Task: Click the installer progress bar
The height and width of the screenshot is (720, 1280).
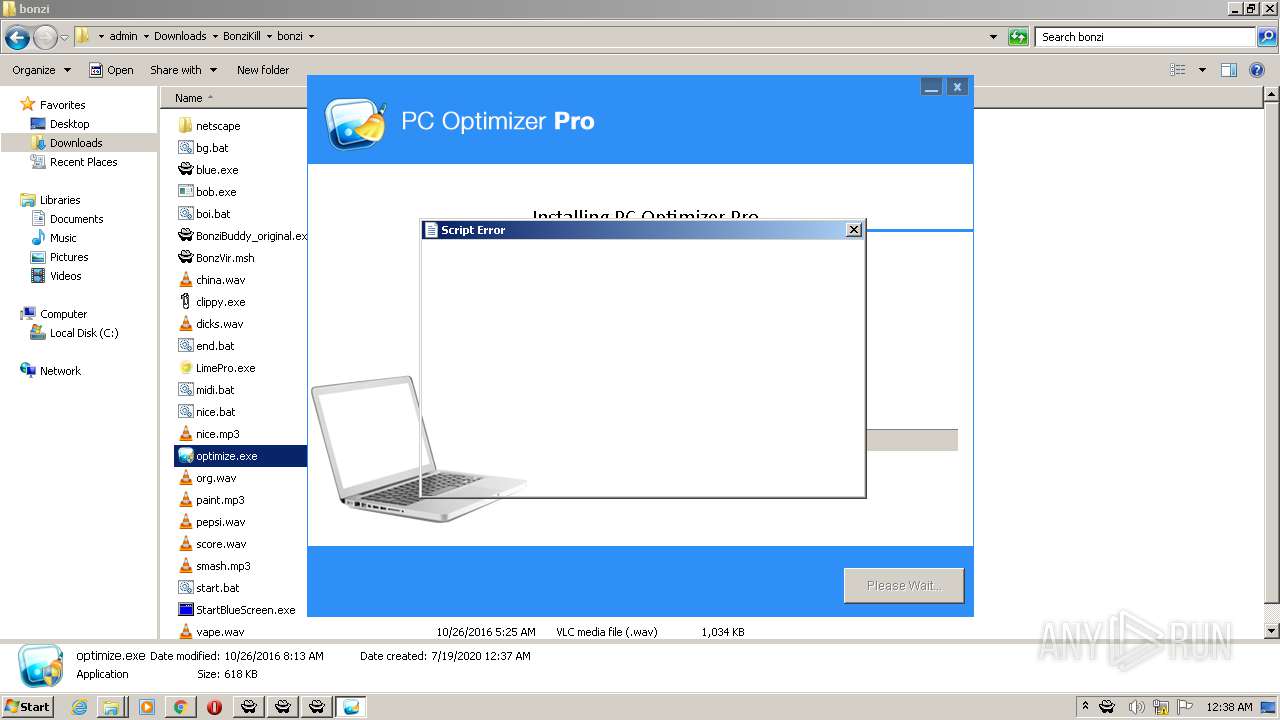Action: click(x=912, y=440)
